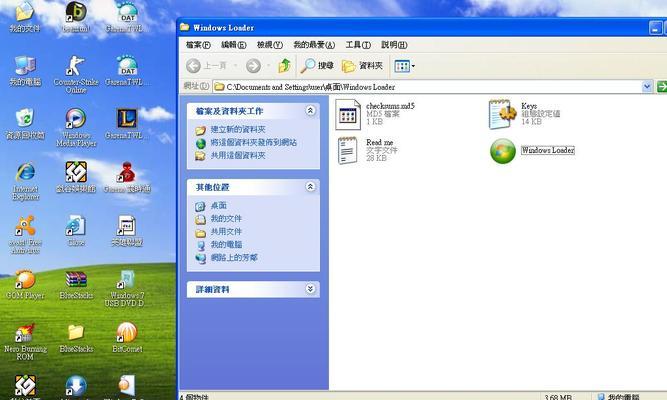The height and width of the screenshot is (400, 667).
Task: Open the 工具(T) menu
Action: point(358,45)
